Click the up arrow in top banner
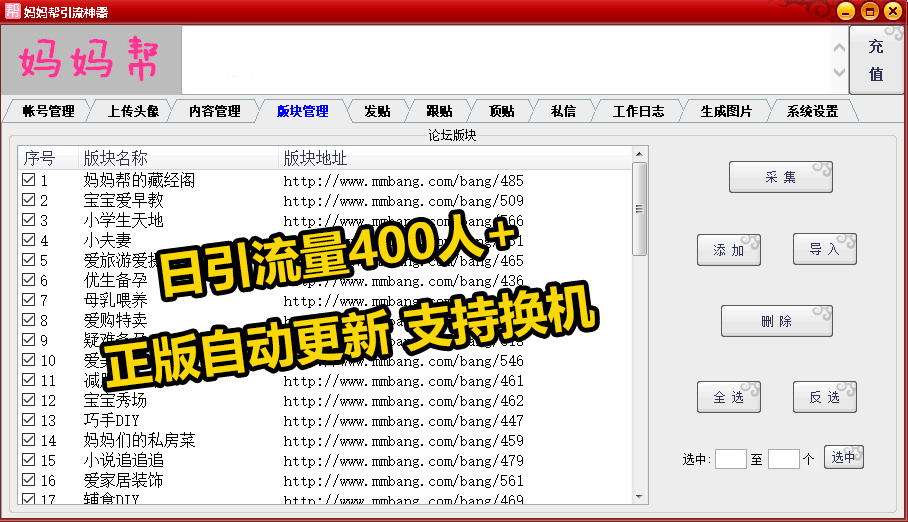908x522 pixels. [x=839, y=48]
